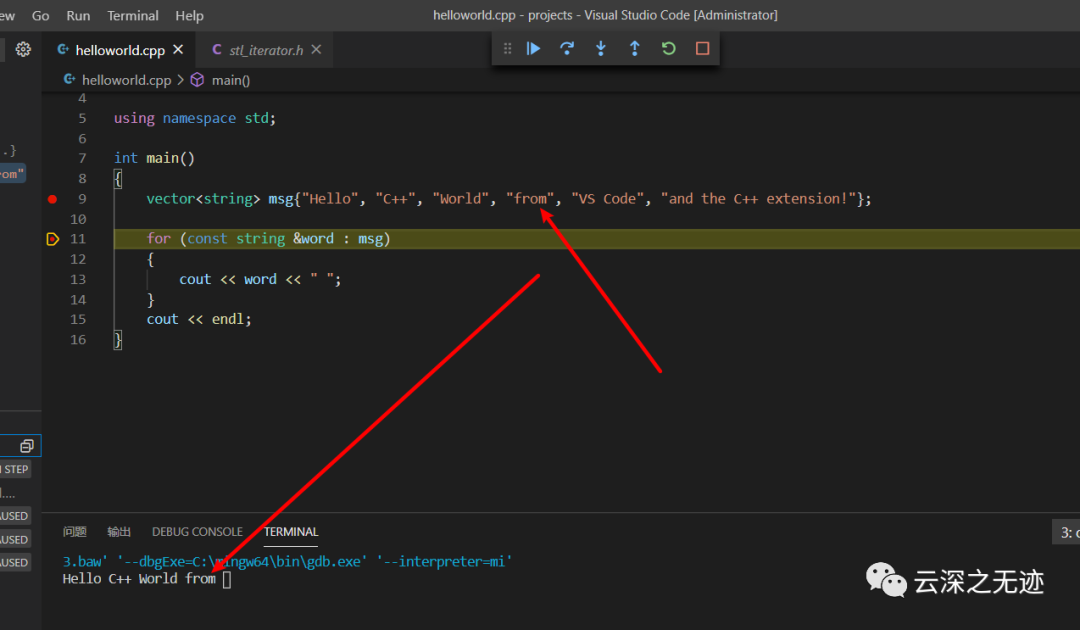Click the debug Continue button
This screenshot has height=630, width=1080.
(533, 49)
